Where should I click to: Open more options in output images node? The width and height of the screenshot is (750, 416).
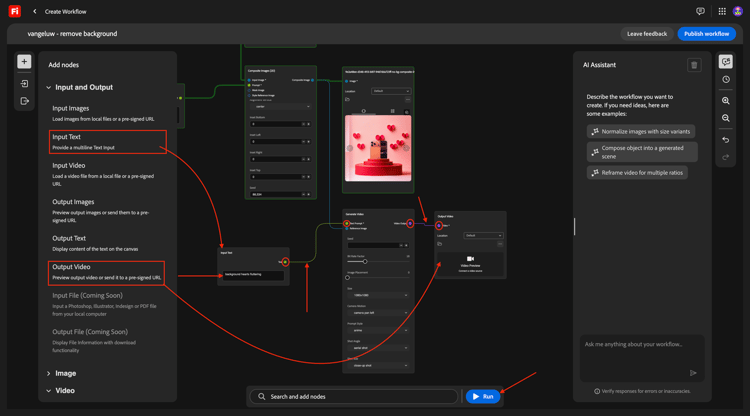click(x=408, y=99)
